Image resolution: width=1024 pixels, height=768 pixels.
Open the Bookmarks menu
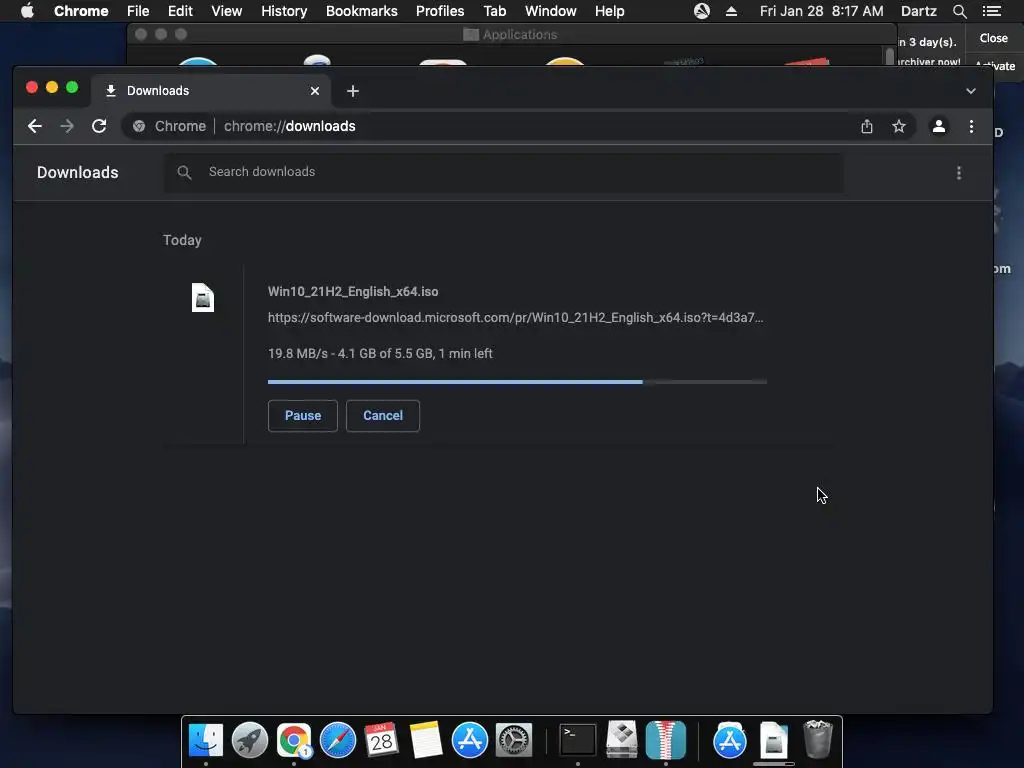click(x=362, y=11)
